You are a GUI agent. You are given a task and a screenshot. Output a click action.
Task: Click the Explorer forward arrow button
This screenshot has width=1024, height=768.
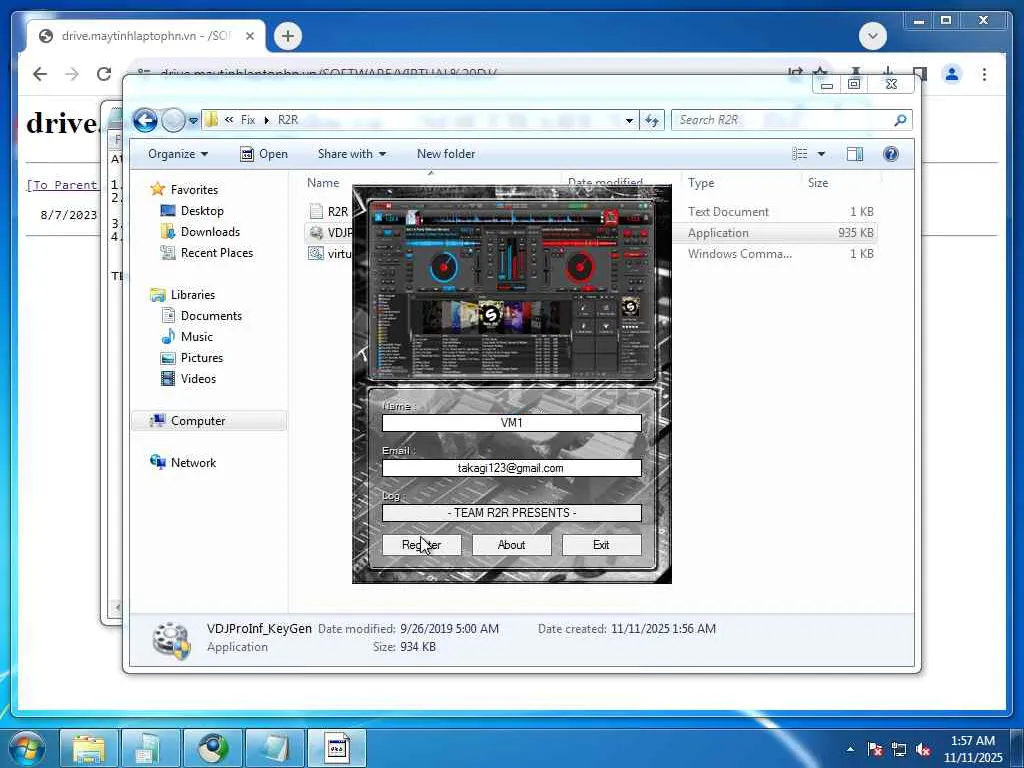(173, 120)
